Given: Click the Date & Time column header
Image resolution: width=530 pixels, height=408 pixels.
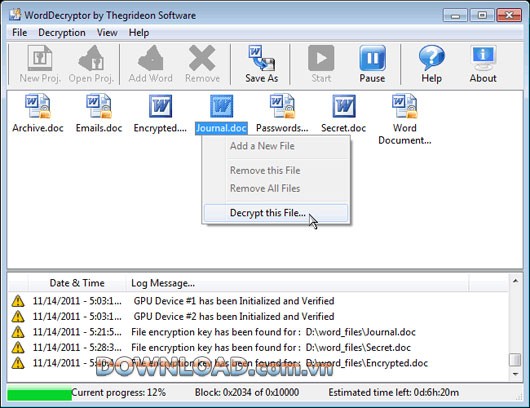Looking at the screenshot, I should tap(77, 283).
